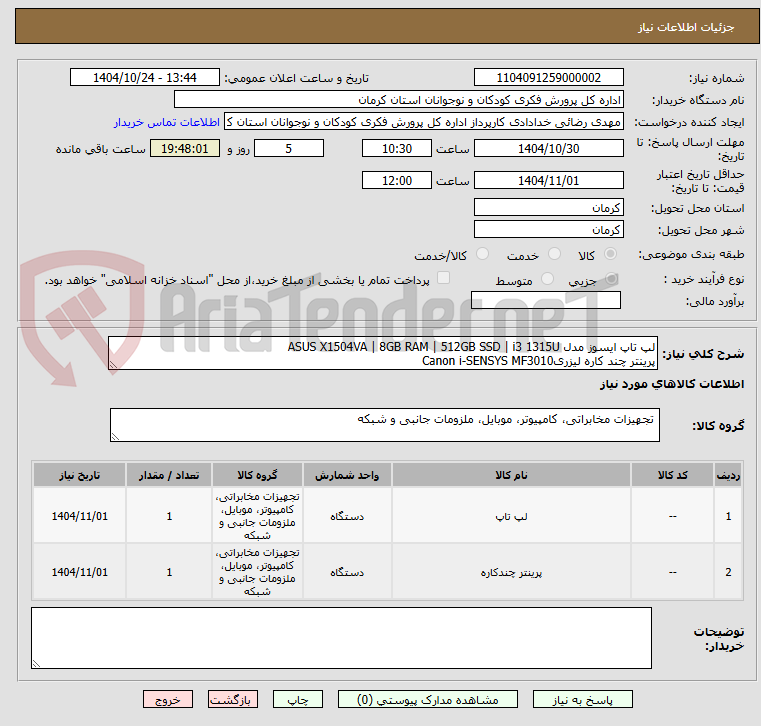Choose the متوسط purchase process radio
Viewport: 761px width, 726px height.
pos(547,279)
